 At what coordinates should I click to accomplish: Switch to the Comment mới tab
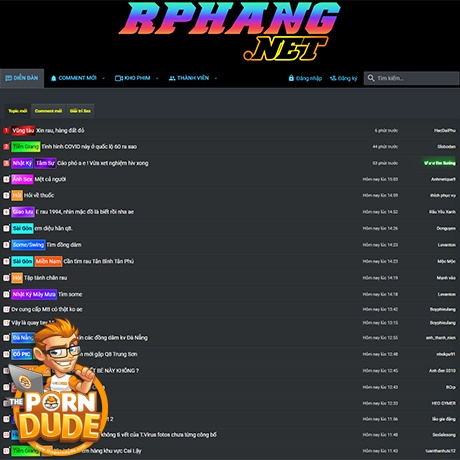point(48,111)
